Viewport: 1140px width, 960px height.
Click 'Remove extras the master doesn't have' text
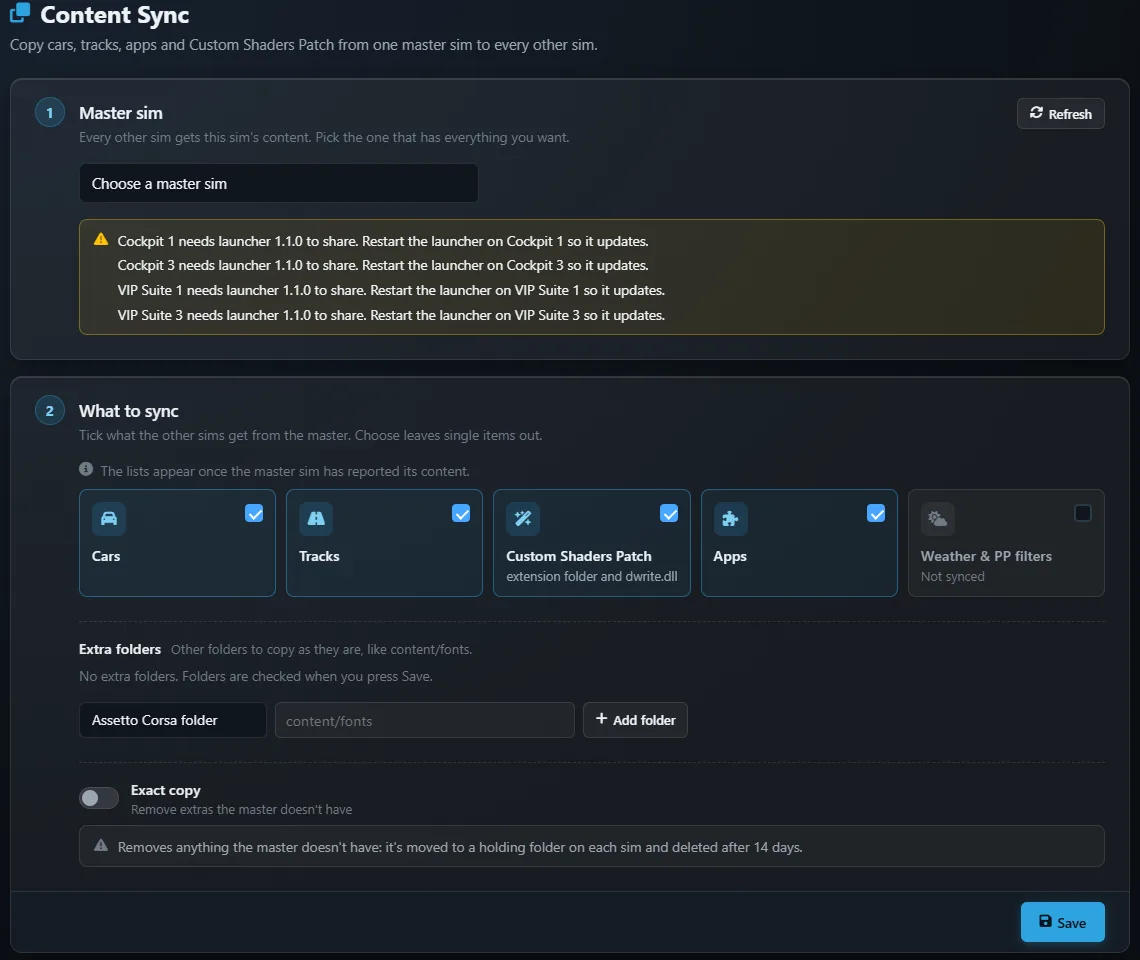click(241, 809)
